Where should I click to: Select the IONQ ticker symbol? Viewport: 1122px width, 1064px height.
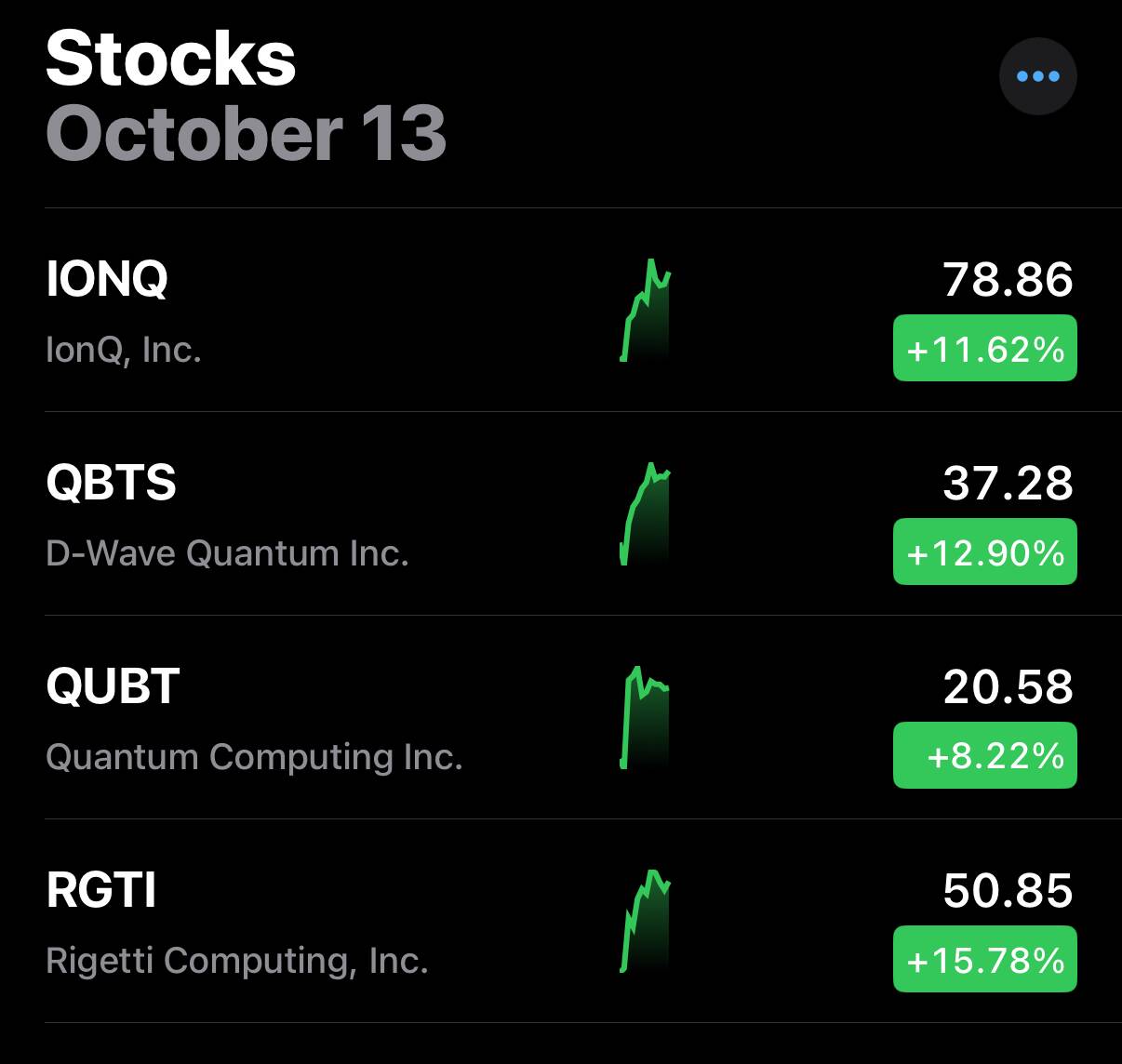click(107, 278)
